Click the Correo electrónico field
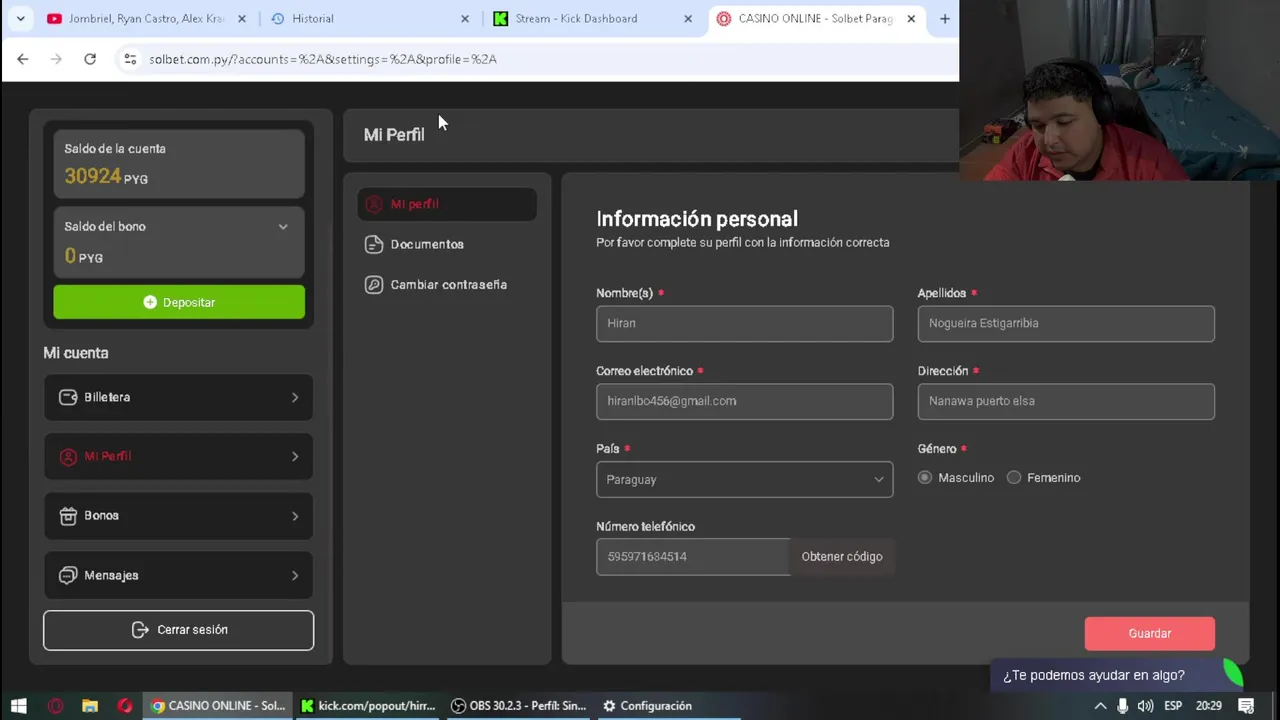Viewport: 1280px width, 720px height. click(x=744, y=401)
